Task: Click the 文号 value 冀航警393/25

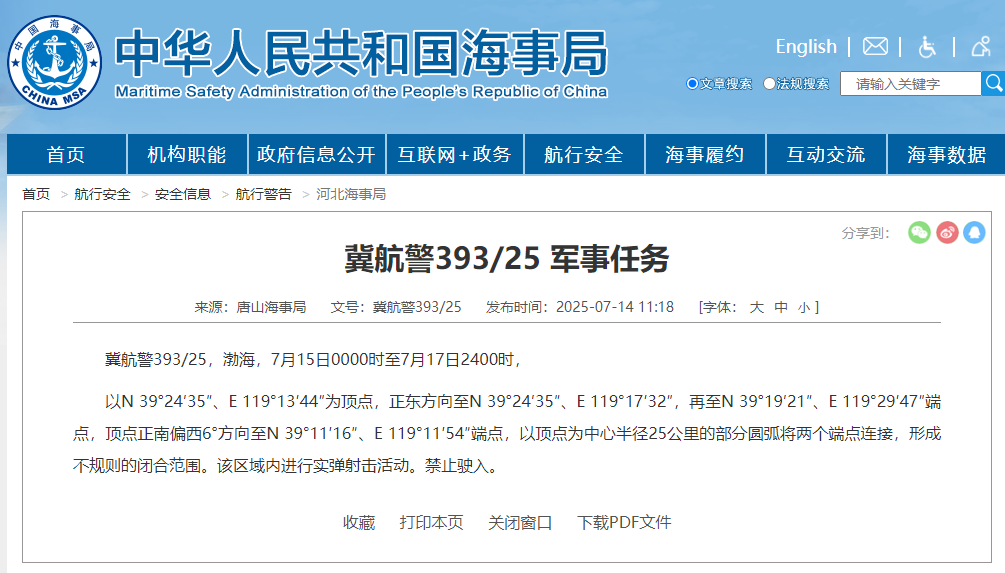Action: tap(417, 307)
